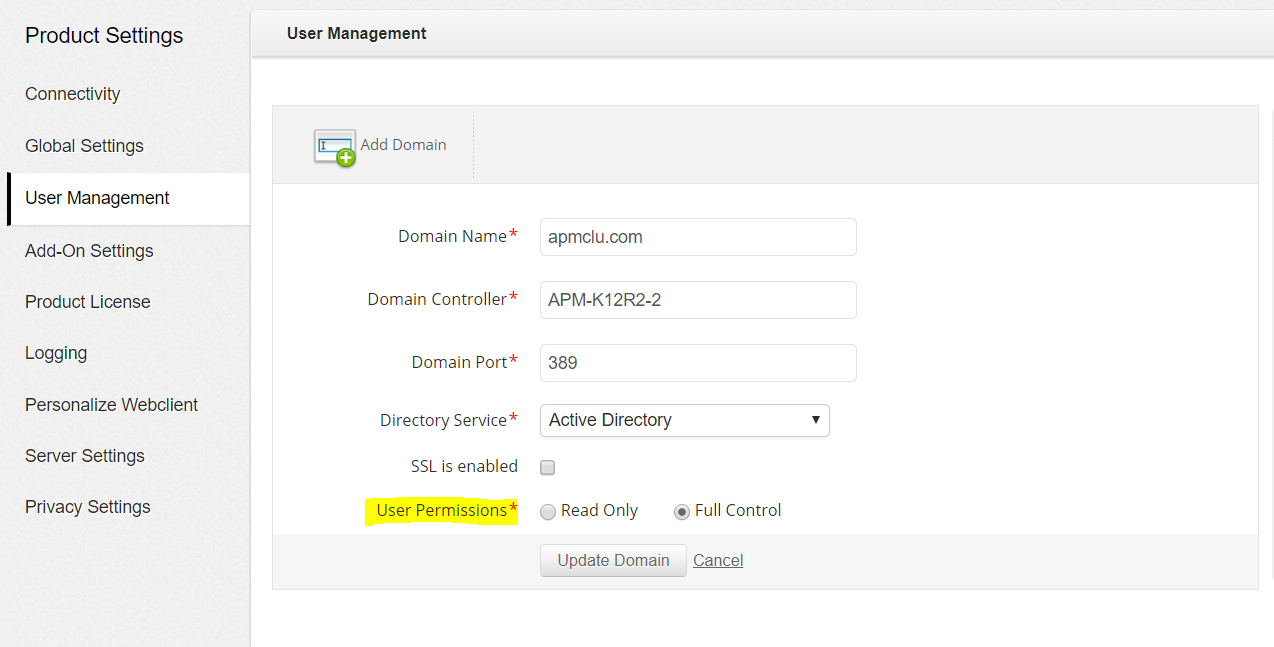Select Read Only user permission

[x=548, y=512]
